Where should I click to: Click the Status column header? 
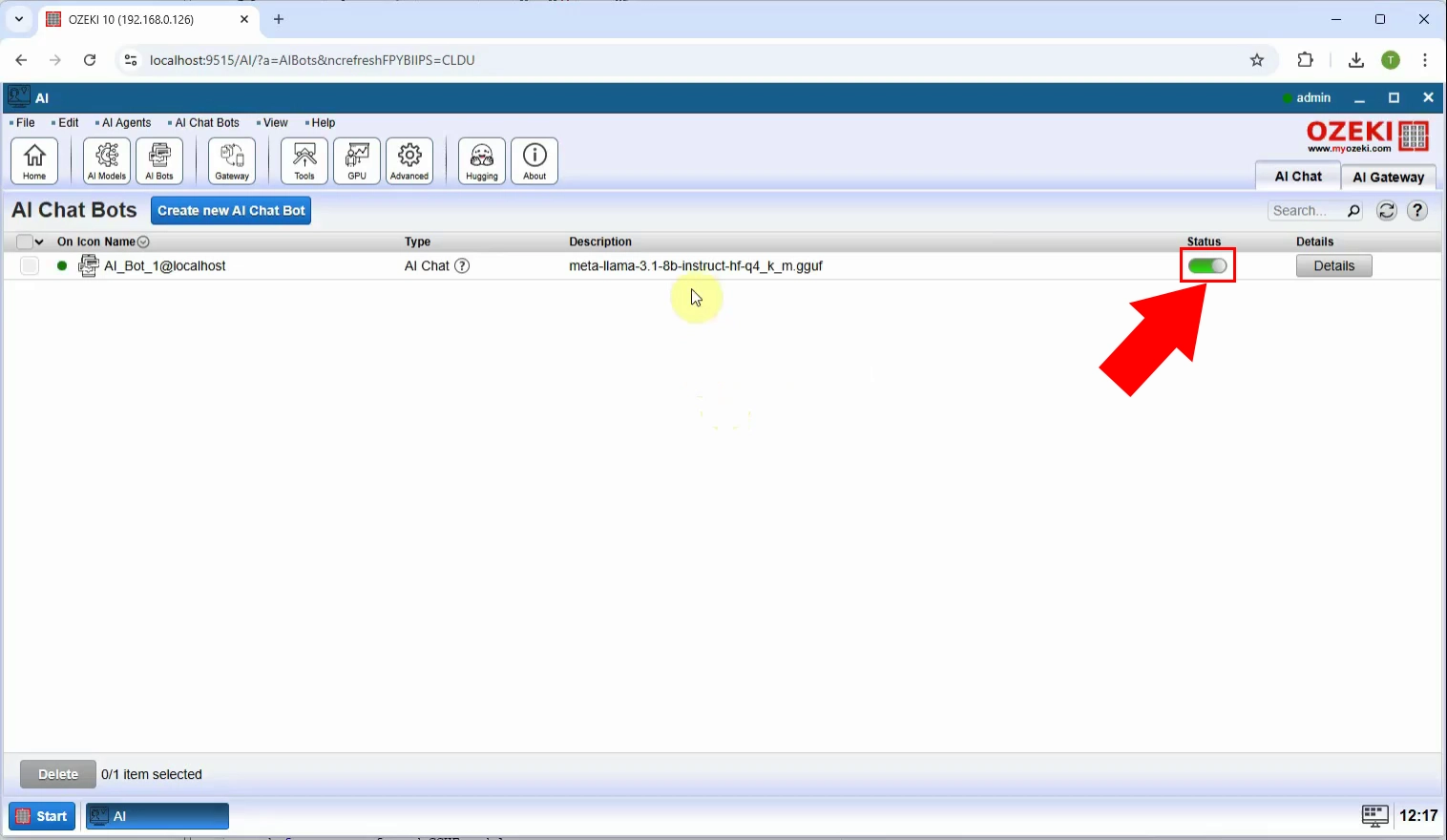(1204, 241)
